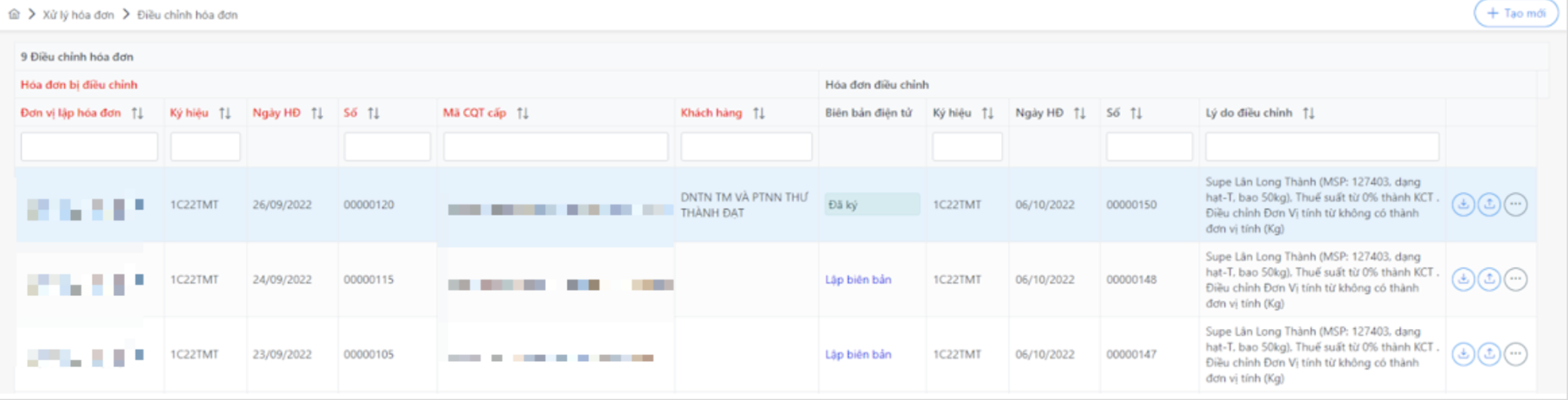Open Lập biên bản for invoice 00000105
Image resolution: width=1568 pixels, height=400 pixels.
pyautogui.click(x=858, y=354)
